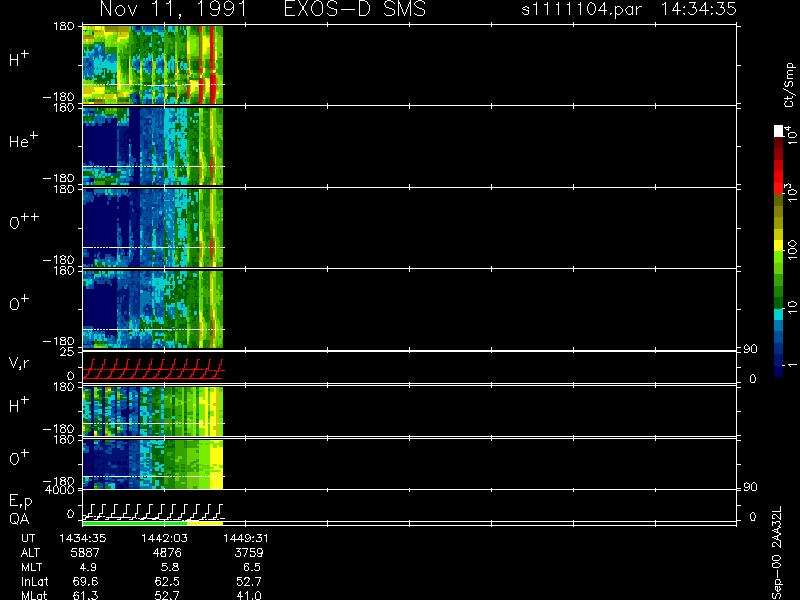Click the 'ALT' row label
Viewport: 800px width, 600px height.
point(30,553)
